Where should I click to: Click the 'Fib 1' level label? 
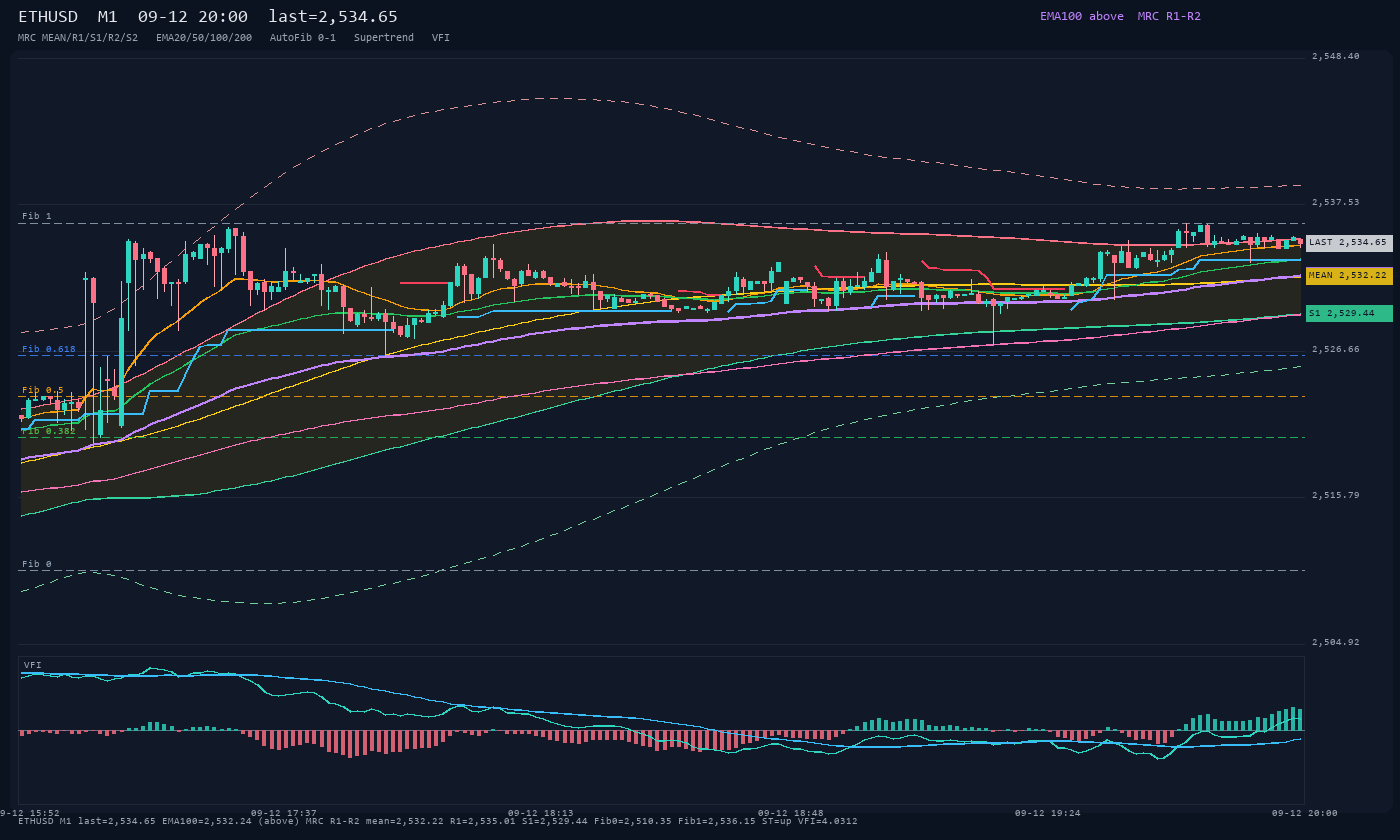click(37, 217)
